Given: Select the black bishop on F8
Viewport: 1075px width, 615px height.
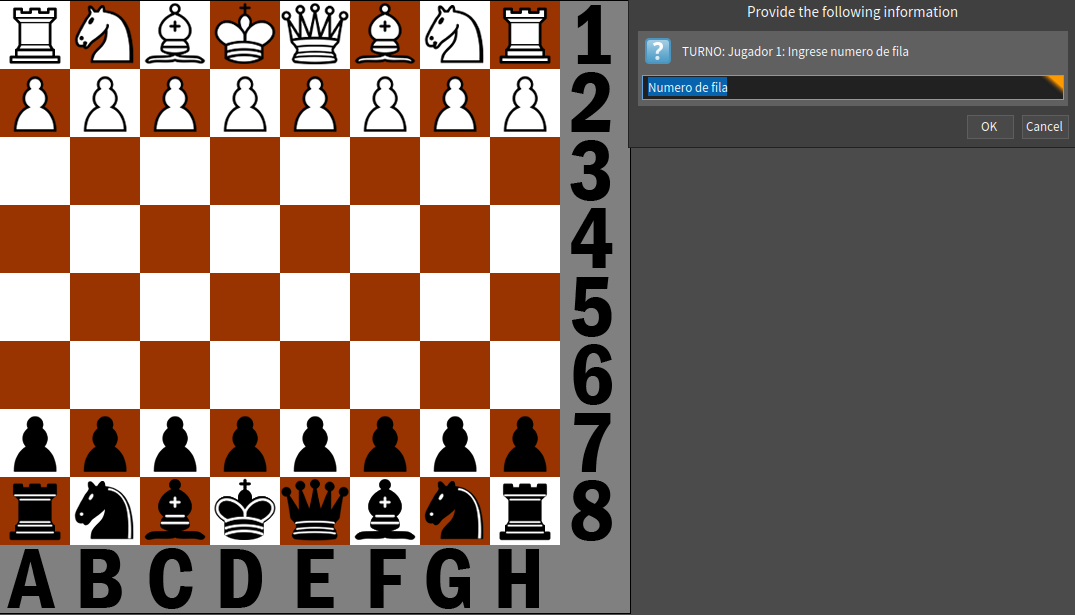Looking at the screenshot, I should [385, 510].
